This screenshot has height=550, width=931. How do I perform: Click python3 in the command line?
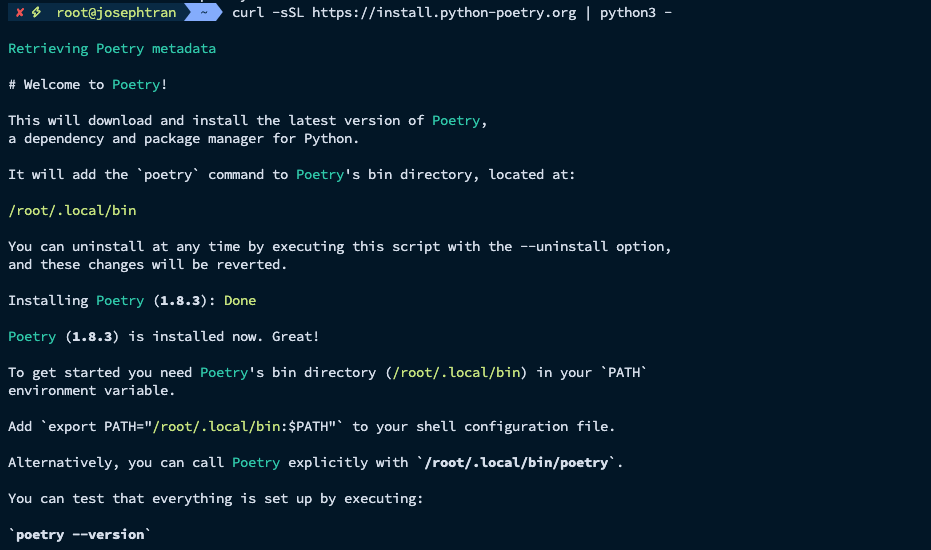tap(628, 13)
